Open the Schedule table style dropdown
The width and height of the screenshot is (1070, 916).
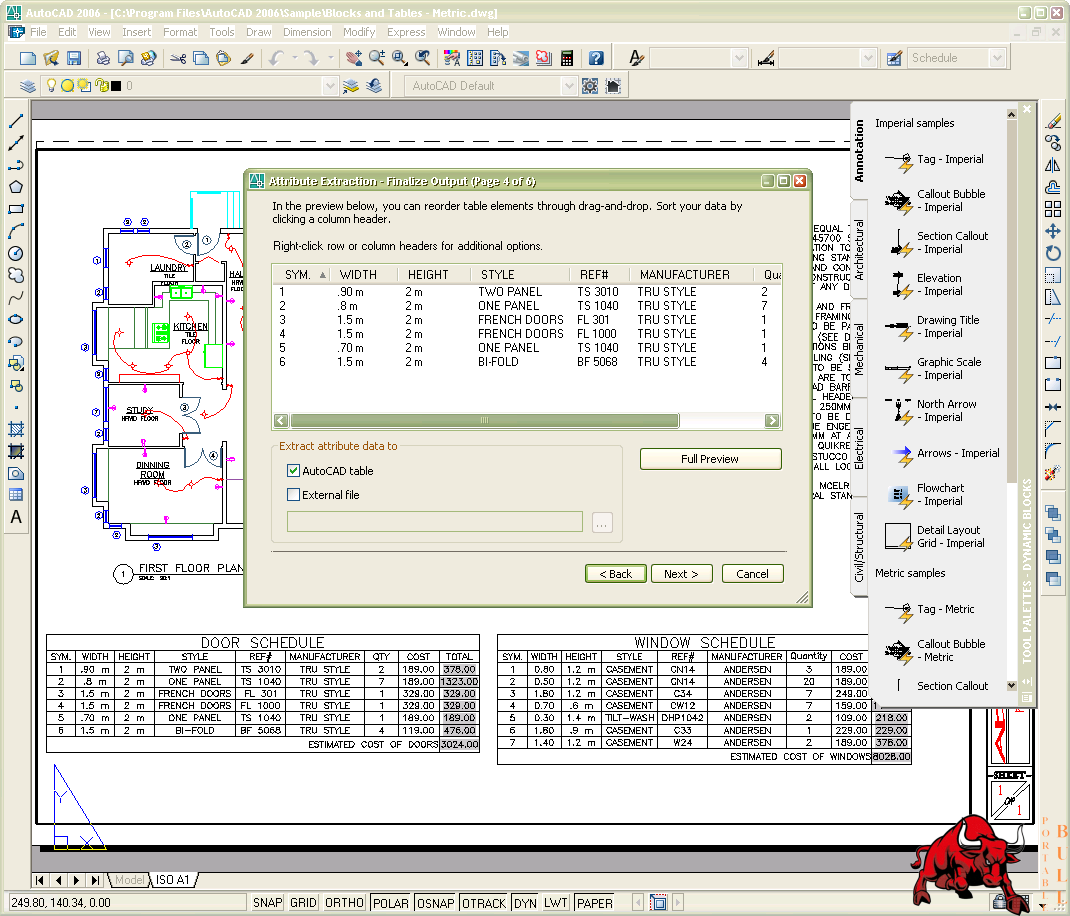click(x=997, y=58)
